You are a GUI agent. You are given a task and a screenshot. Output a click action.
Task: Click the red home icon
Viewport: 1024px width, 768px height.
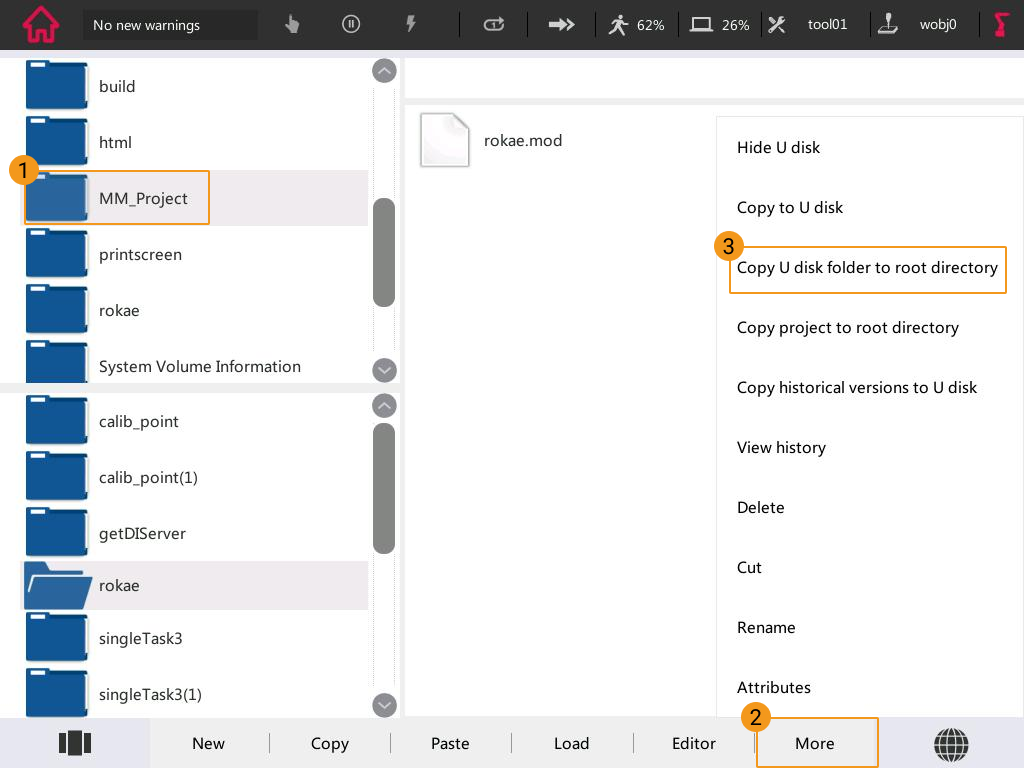tap(41, 25)
